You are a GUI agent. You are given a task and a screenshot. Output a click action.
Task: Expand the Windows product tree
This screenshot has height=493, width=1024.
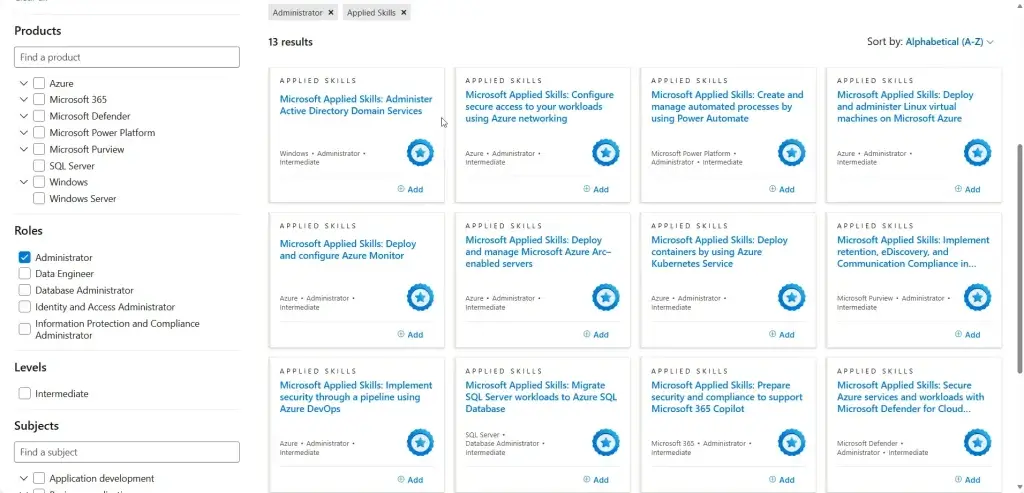[x=24, y=182]
